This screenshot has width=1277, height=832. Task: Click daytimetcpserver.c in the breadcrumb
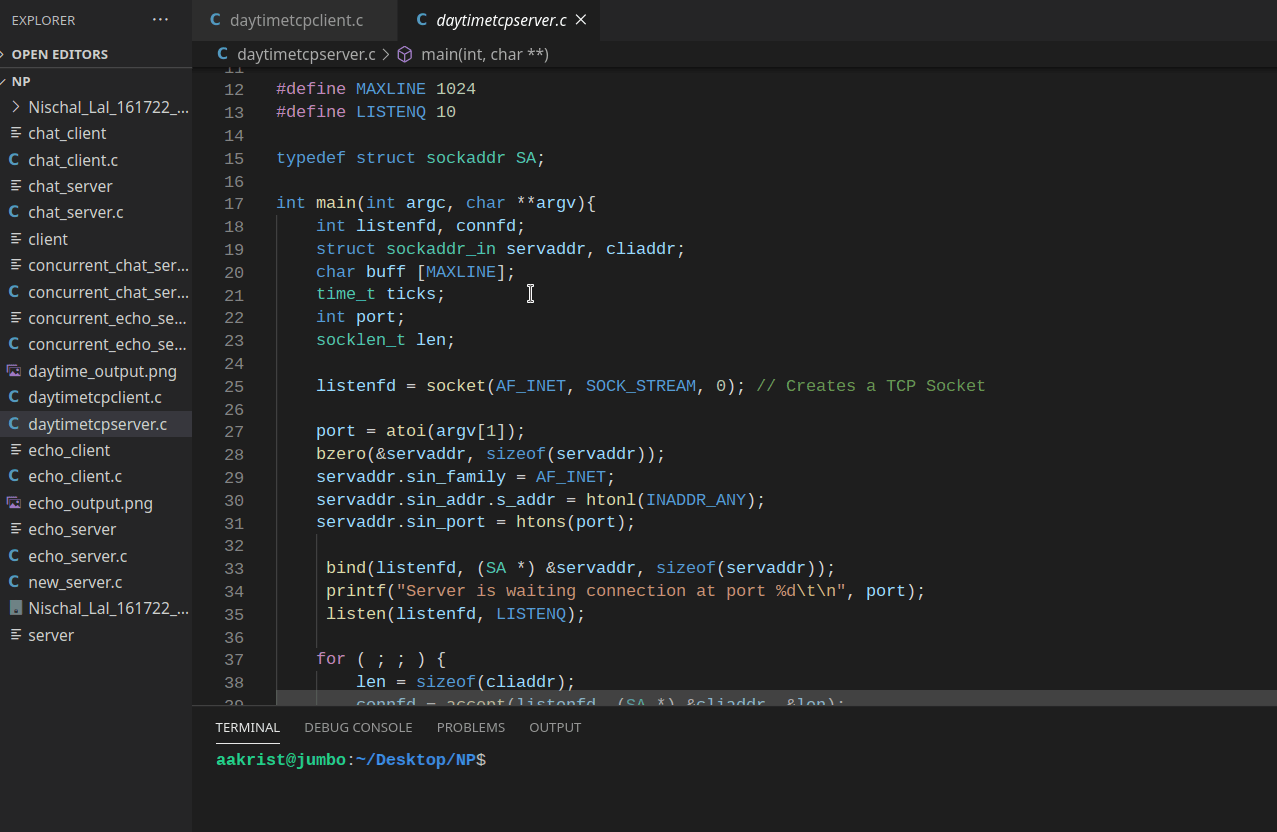click(306, 54)
